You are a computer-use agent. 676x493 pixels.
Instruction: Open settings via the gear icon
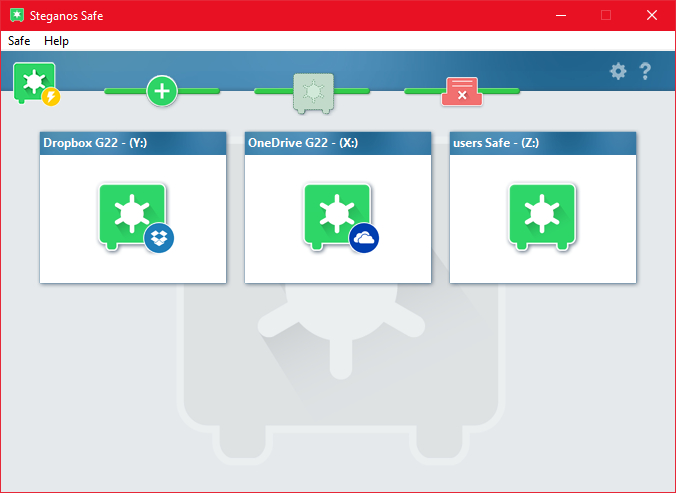click(618, 71)
